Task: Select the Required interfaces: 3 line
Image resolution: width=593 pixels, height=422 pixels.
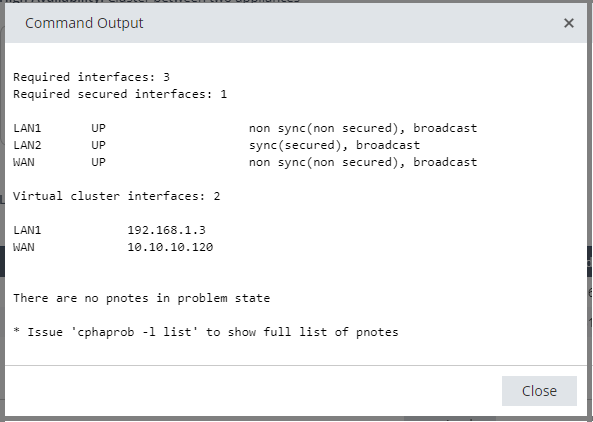Action: pos(92,77)
